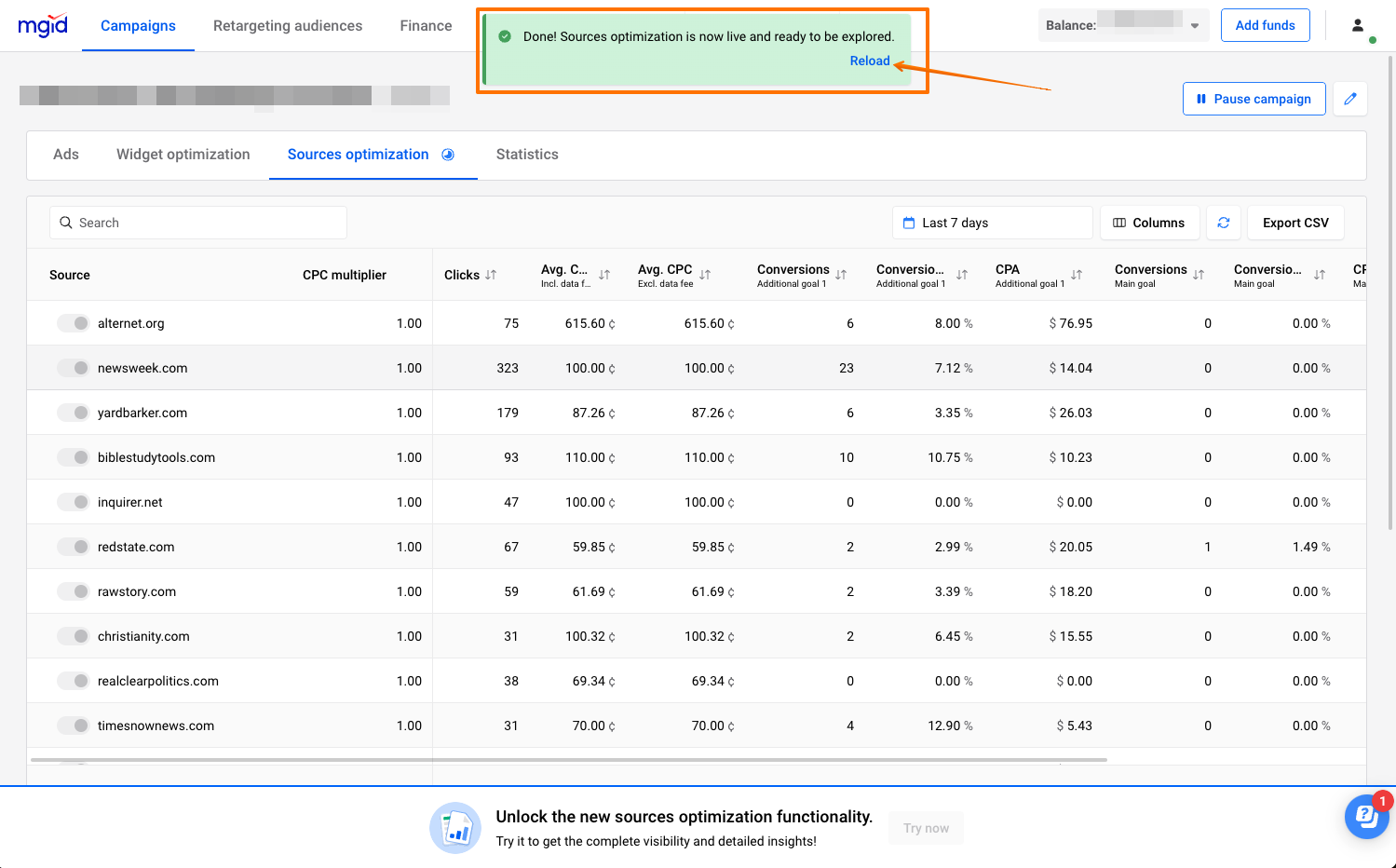The image size is (1396, 868).
Task: Click the refresh table icon
Action: [x=1223, y=223]
